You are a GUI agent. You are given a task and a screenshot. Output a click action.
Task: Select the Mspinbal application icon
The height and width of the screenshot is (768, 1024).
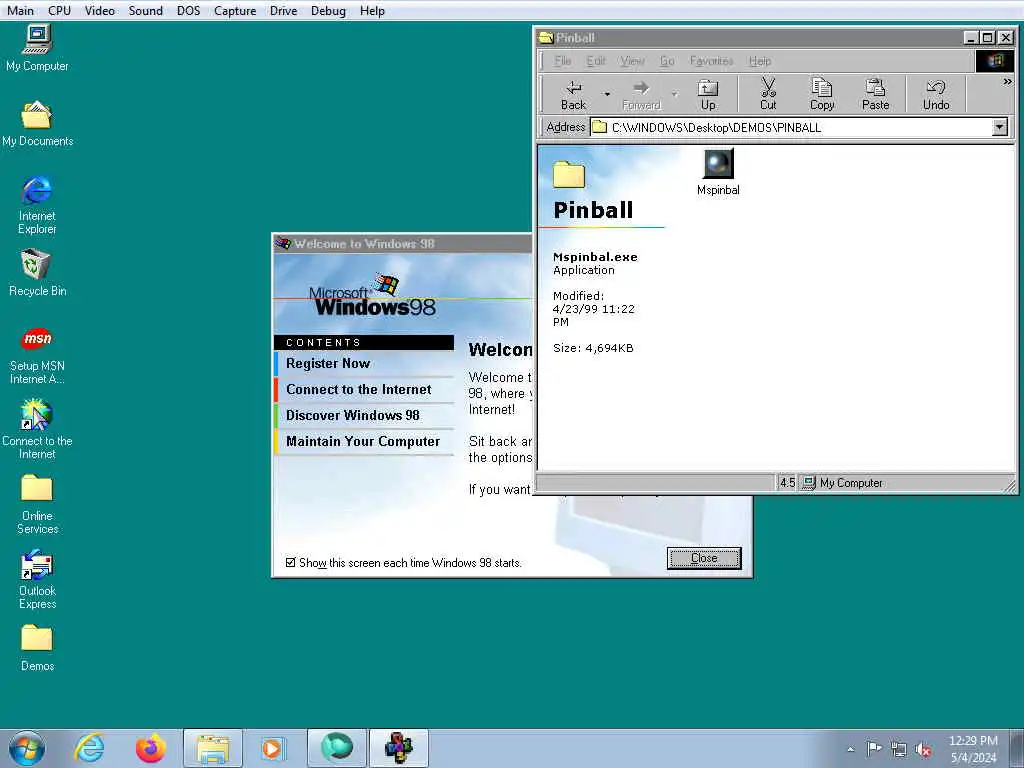718,172
